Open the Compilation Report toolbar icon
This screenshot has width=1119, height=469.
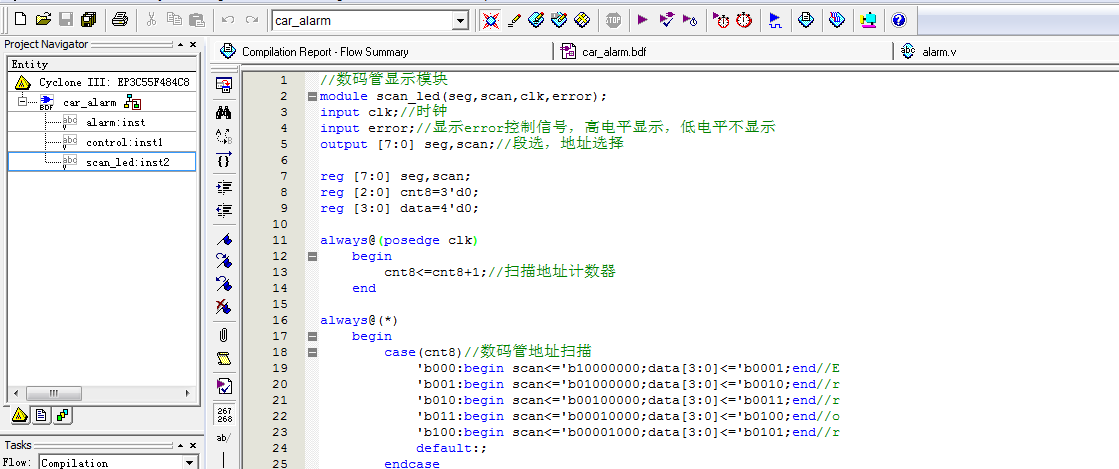tap(806, 20)
